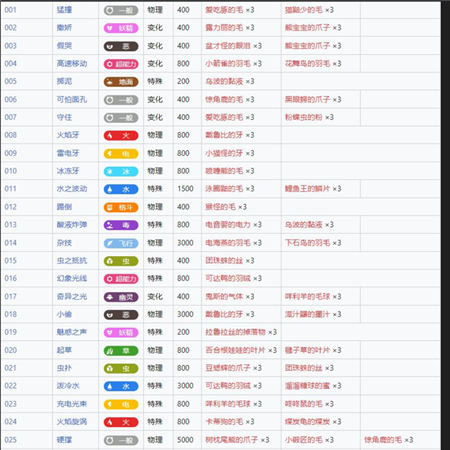Open the 雷电牙 move link
This screenshot has height=450, width=450.
click(x=68, y=153)
